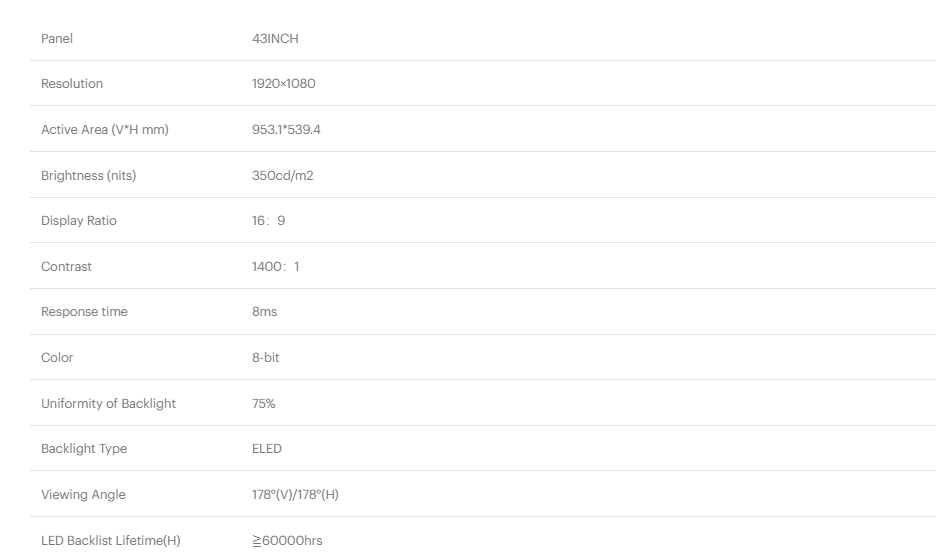This screenshot has height=559, width=940.
Task: Click the Contrast label
Action: (66, 267)
